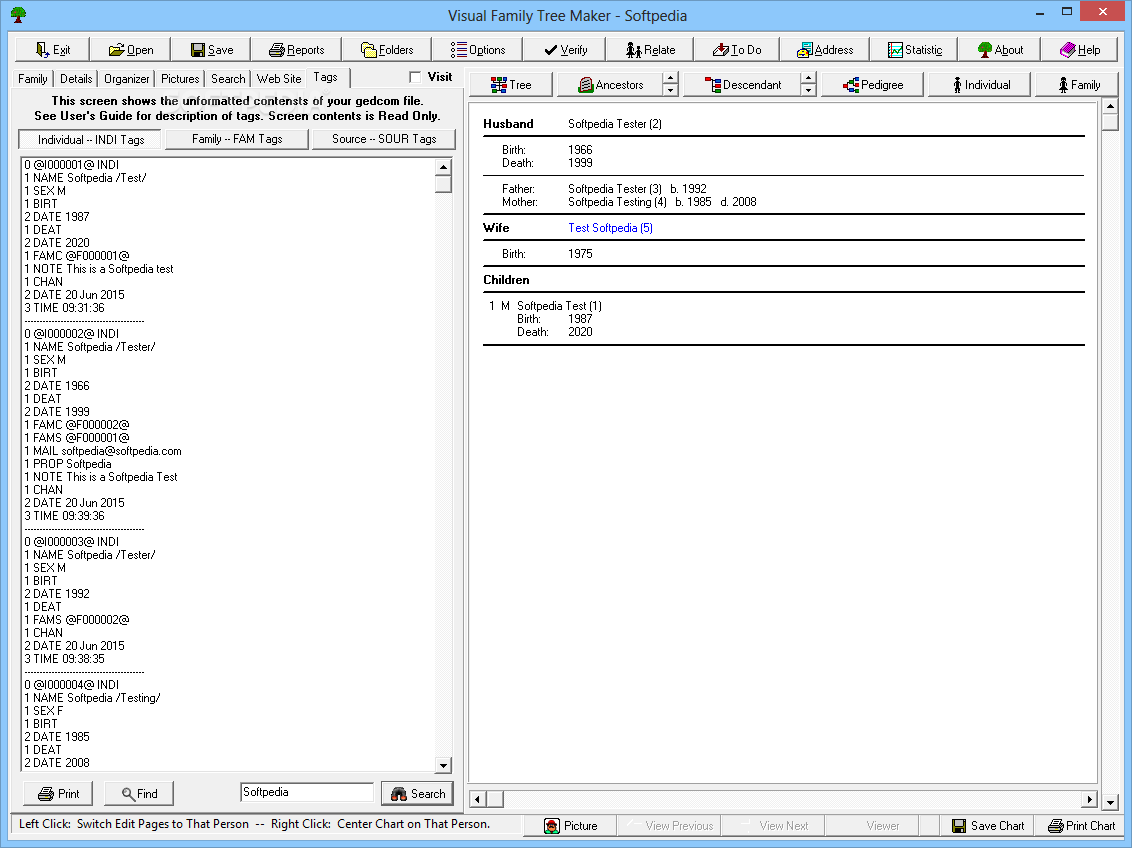Decrease Ancestors generations with down arrow
The image size is (1132, 848).
coord(671,91)
